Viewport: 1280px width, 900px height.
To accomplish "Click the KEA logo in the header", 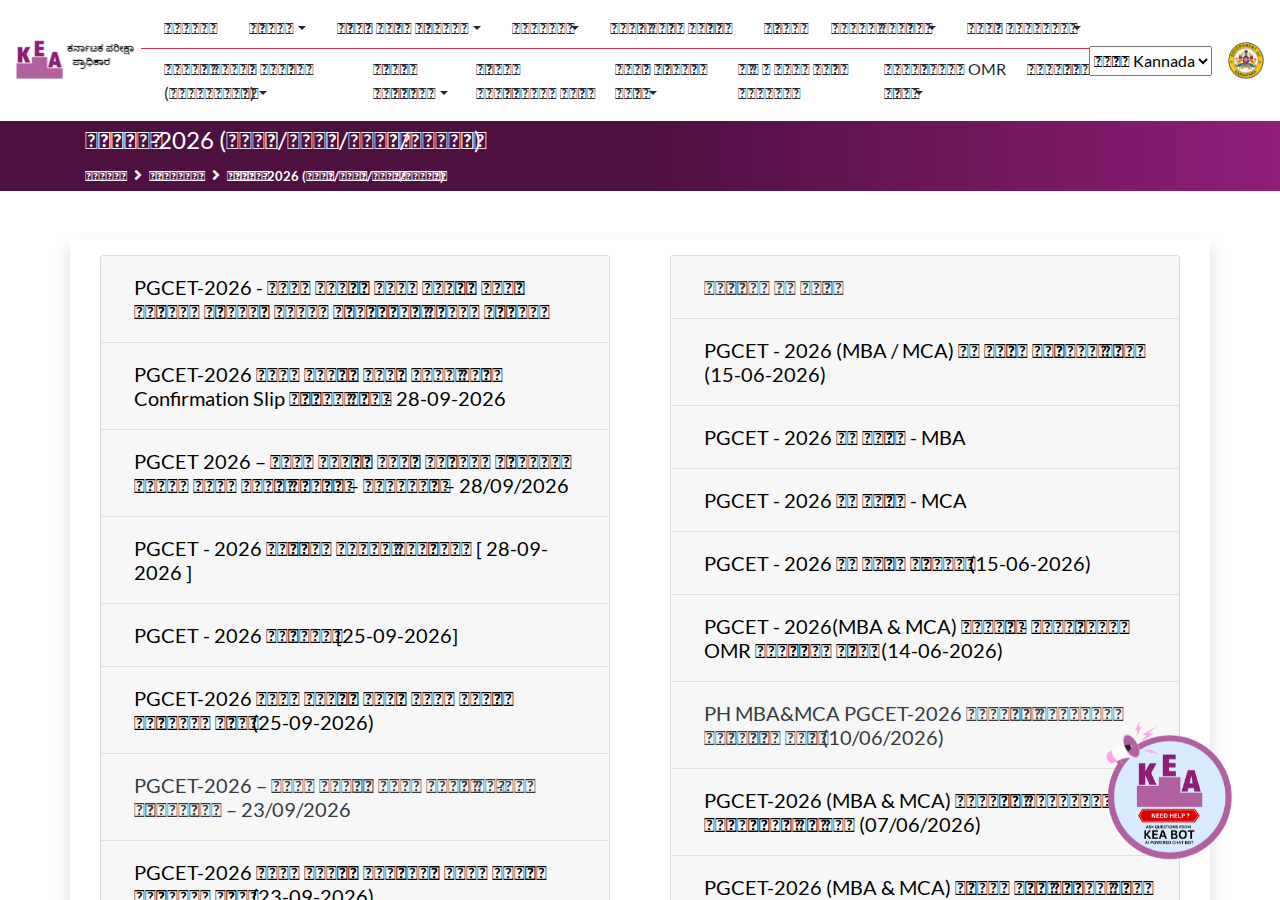I will click(x=75, y=60).
